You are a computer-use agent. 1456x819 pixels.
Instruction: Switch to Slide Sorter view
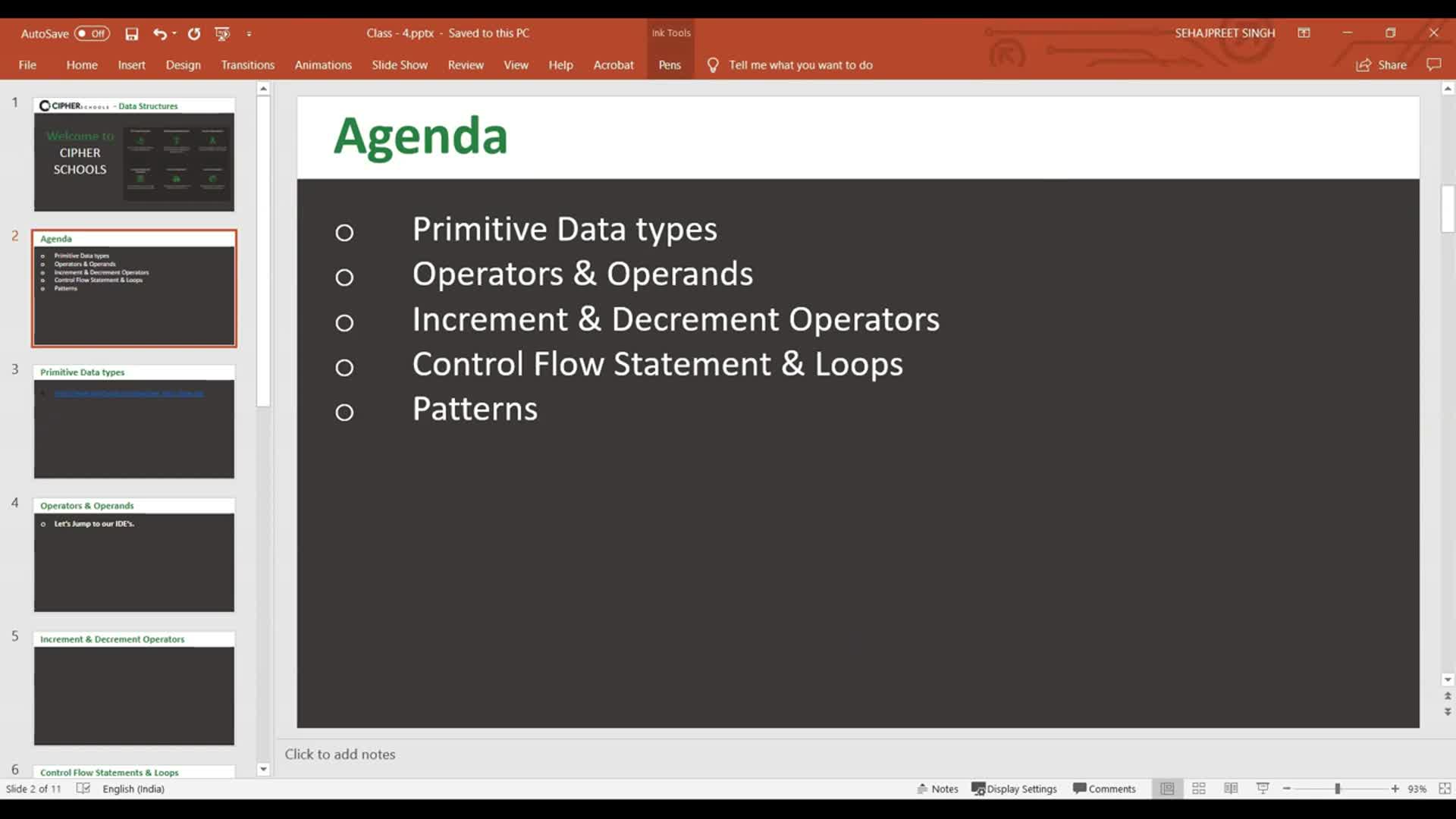pos(1199,789)
